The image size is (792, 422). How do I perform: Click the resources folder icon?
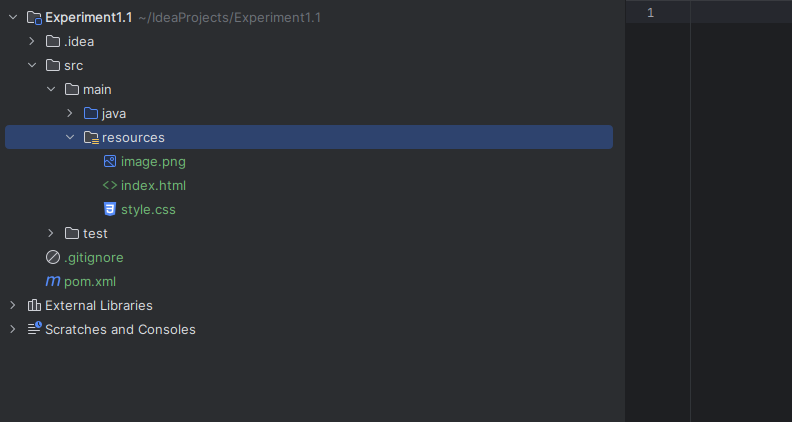point(91,137)
